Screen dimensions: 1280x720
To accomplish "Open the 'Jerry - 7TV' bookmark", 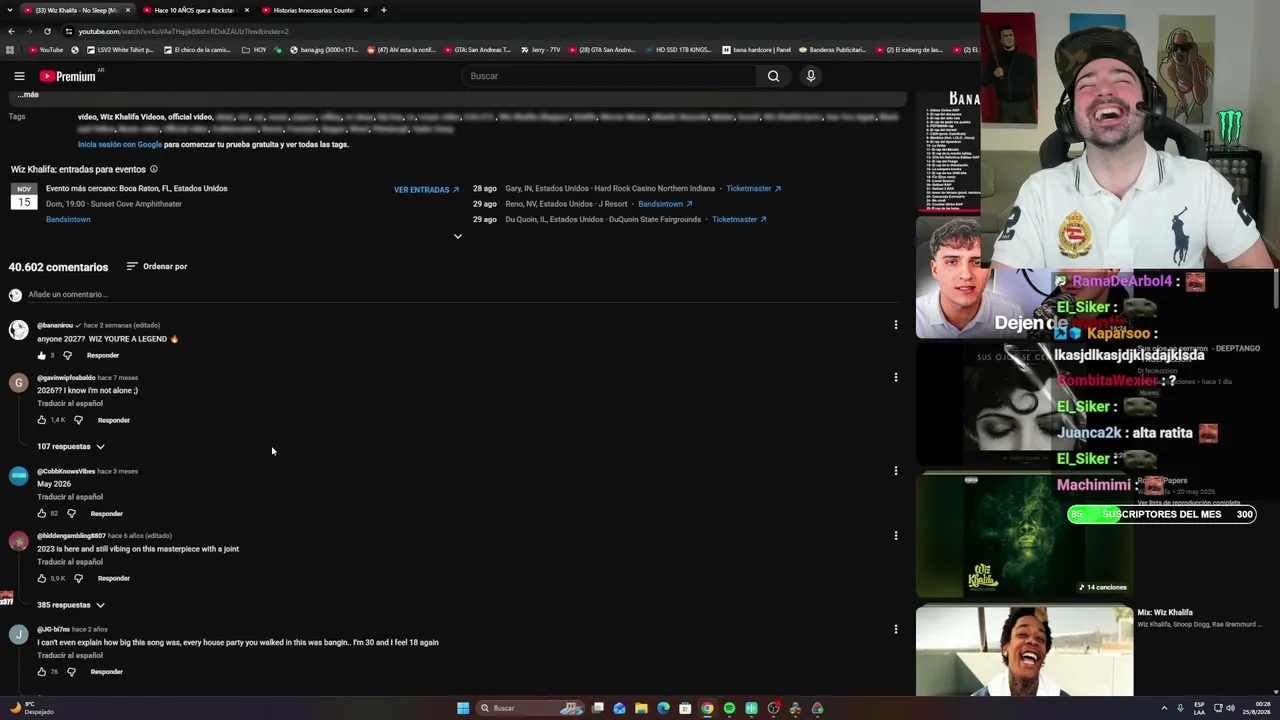I will coord(539,50).
